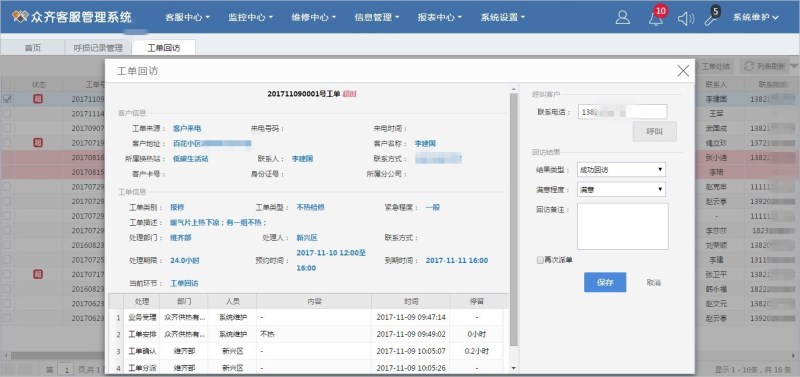Image resolution: width=800 pixels, height=377 pixels.
Task: Click into the 回访备注 text area
Action: (x=622, y=227)
